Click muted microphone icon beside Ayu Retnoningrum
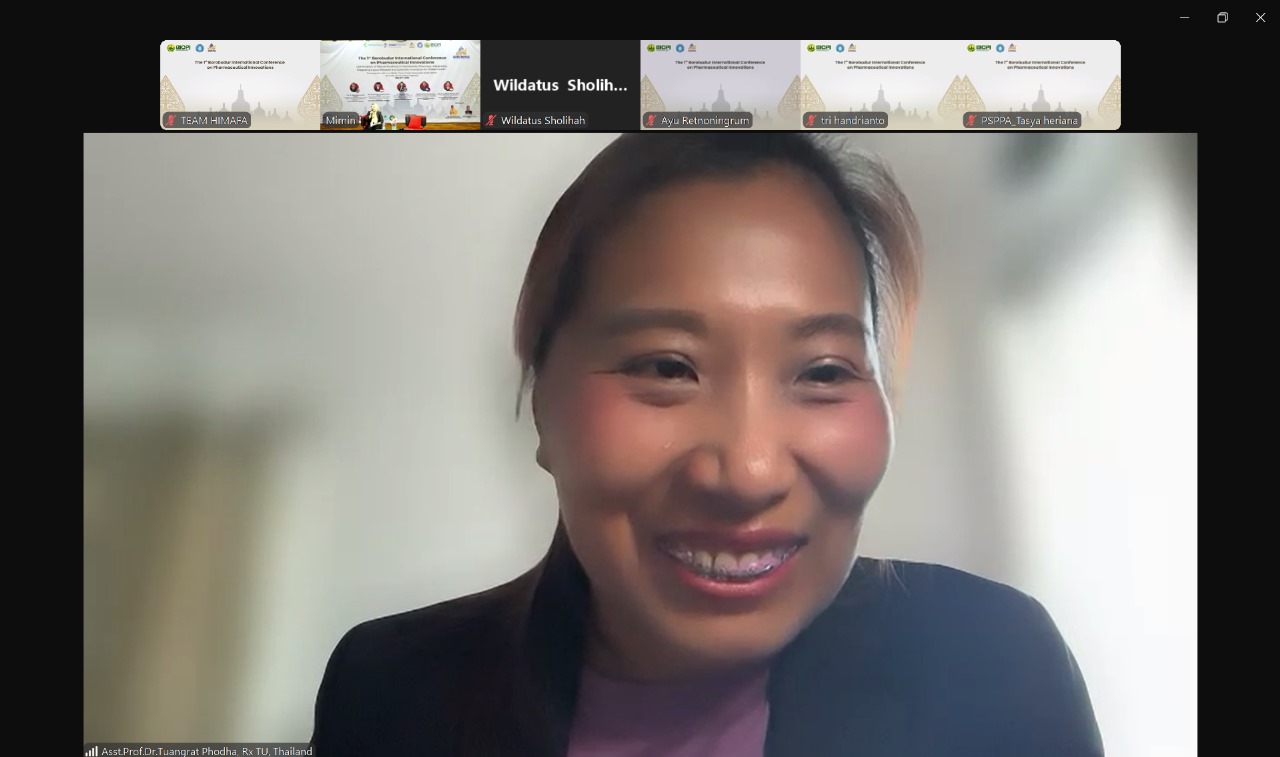The width and height of the screenshot is (1280, 757). pyautogui.click(x=652, y=120)
